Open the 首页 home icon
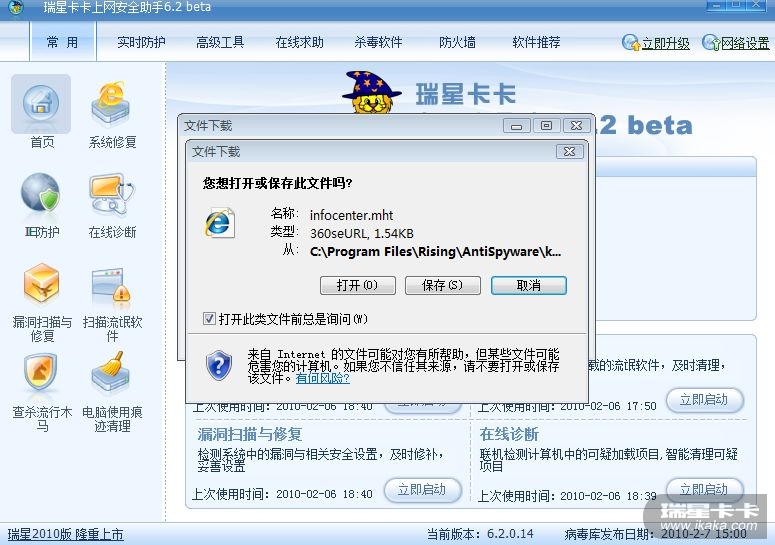The width and height of the screenshot is (775, 545). click(41, 104)
